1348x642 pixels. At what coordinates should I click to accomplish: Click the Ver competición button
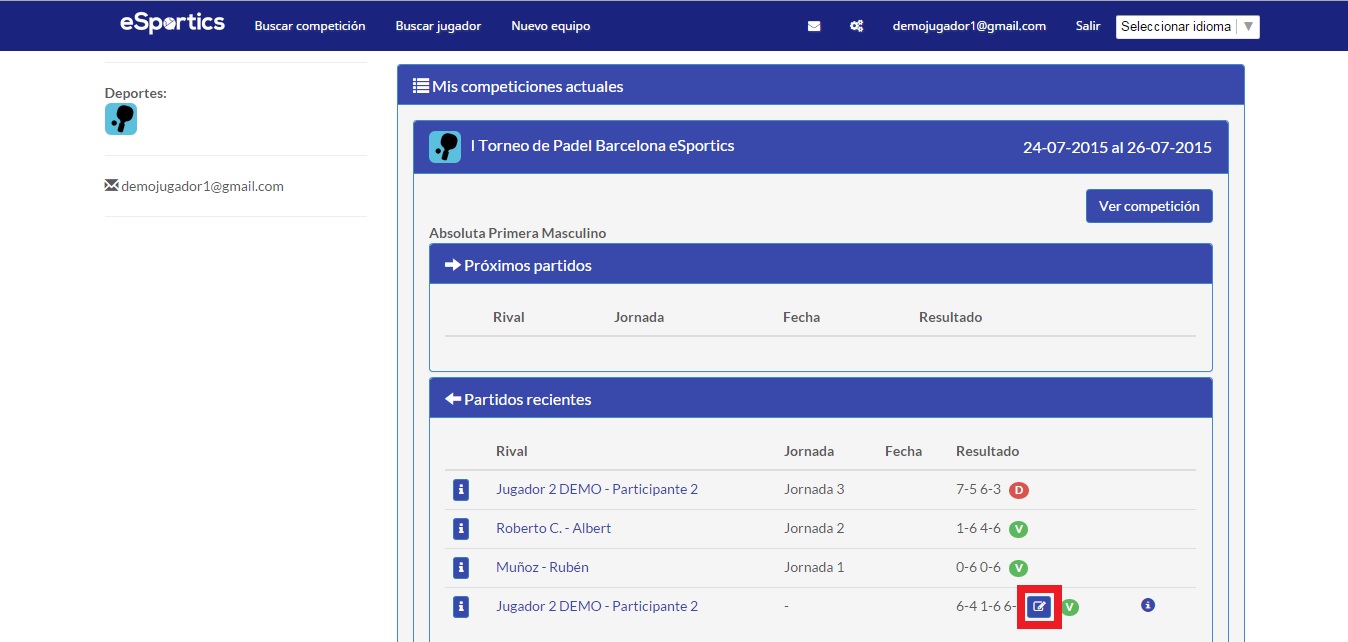click(1149, 206)
